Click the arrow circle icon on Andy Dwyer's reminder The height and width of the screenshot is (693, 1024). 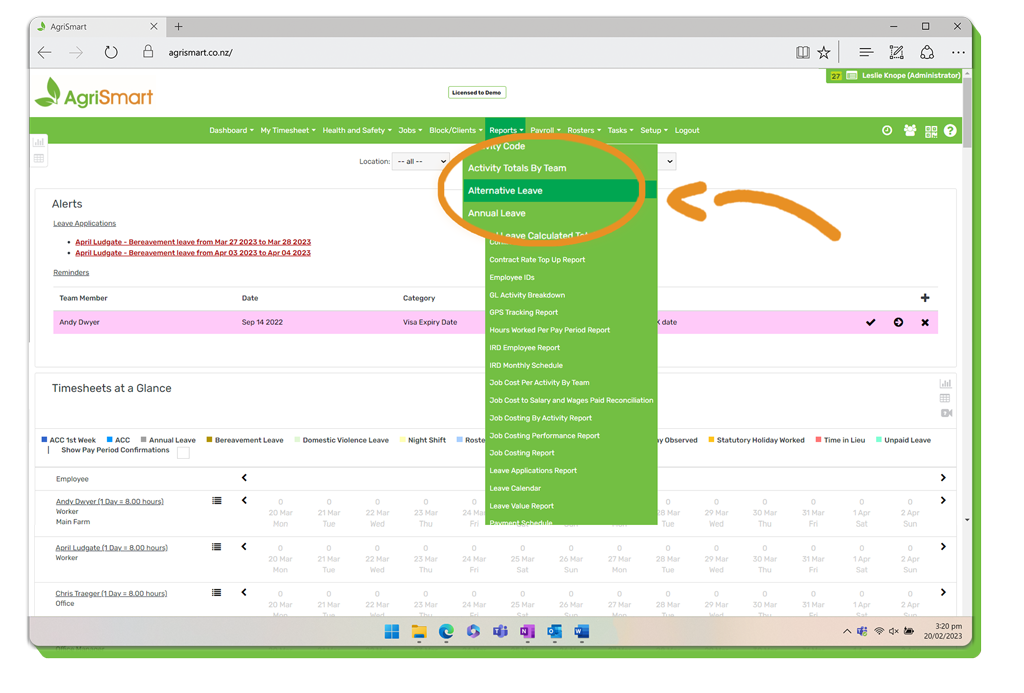898,323
